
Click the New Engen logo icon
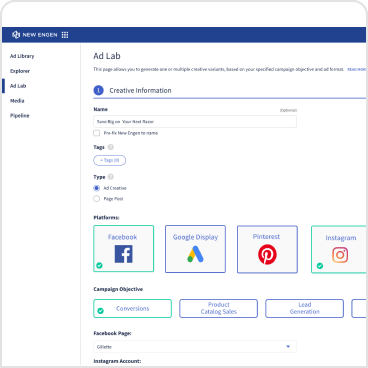tap(16, 35)
